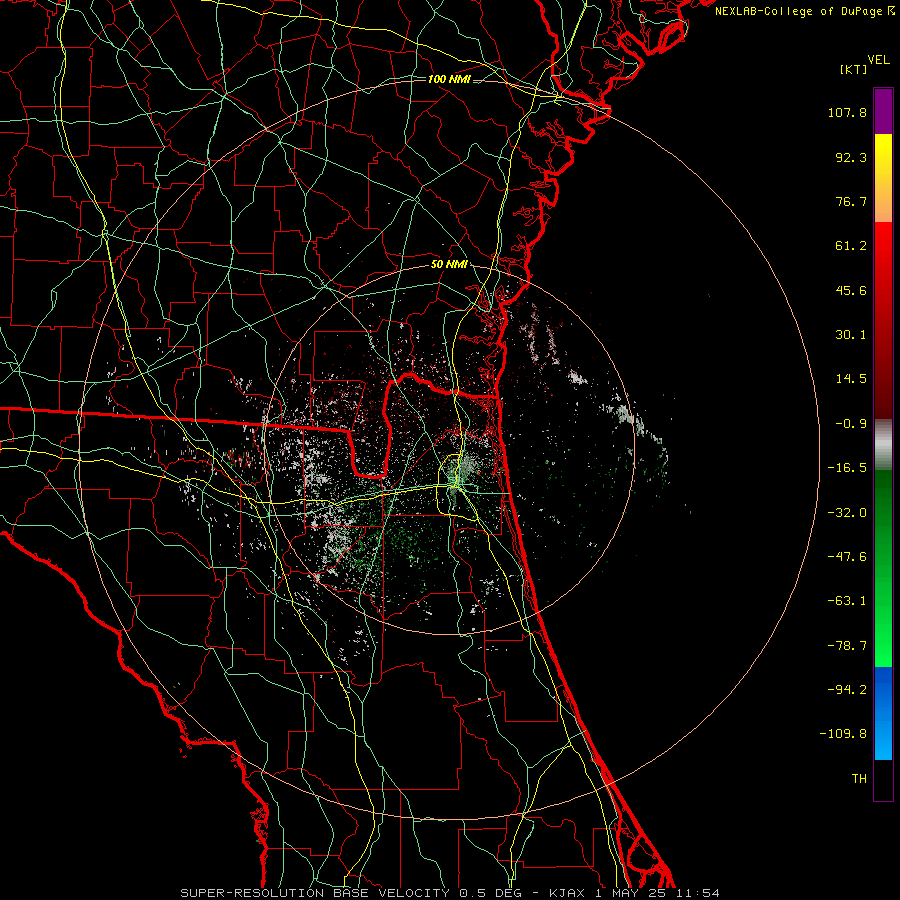Click the purple segment of the color bar
The width and height of the screenshot is (900, 900).
(x=883, y=112)
